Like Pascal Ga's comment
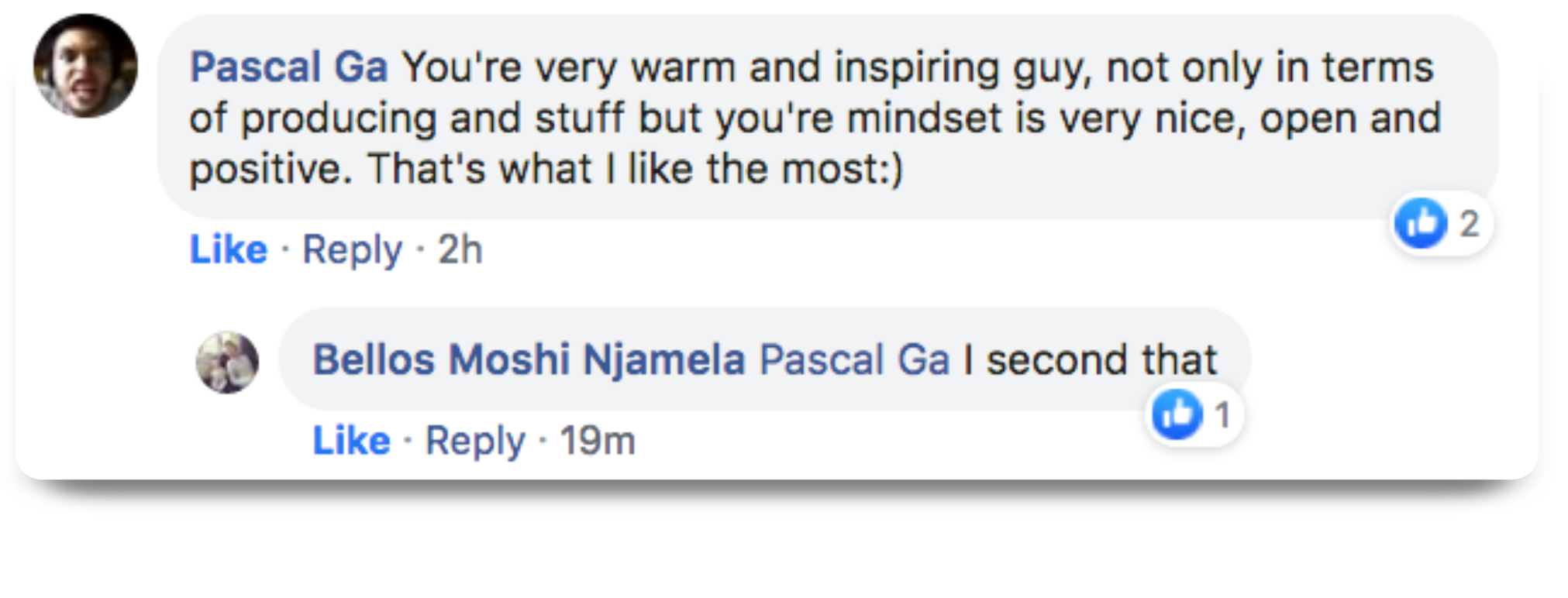The image size is (1568, 598). tap(229, 249)
